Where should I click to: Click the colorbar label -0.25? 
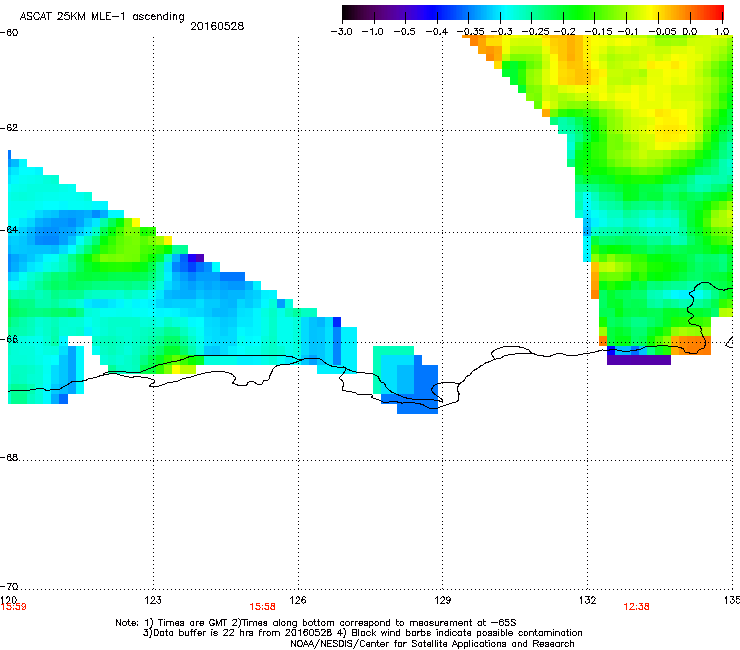click(535, 32)
